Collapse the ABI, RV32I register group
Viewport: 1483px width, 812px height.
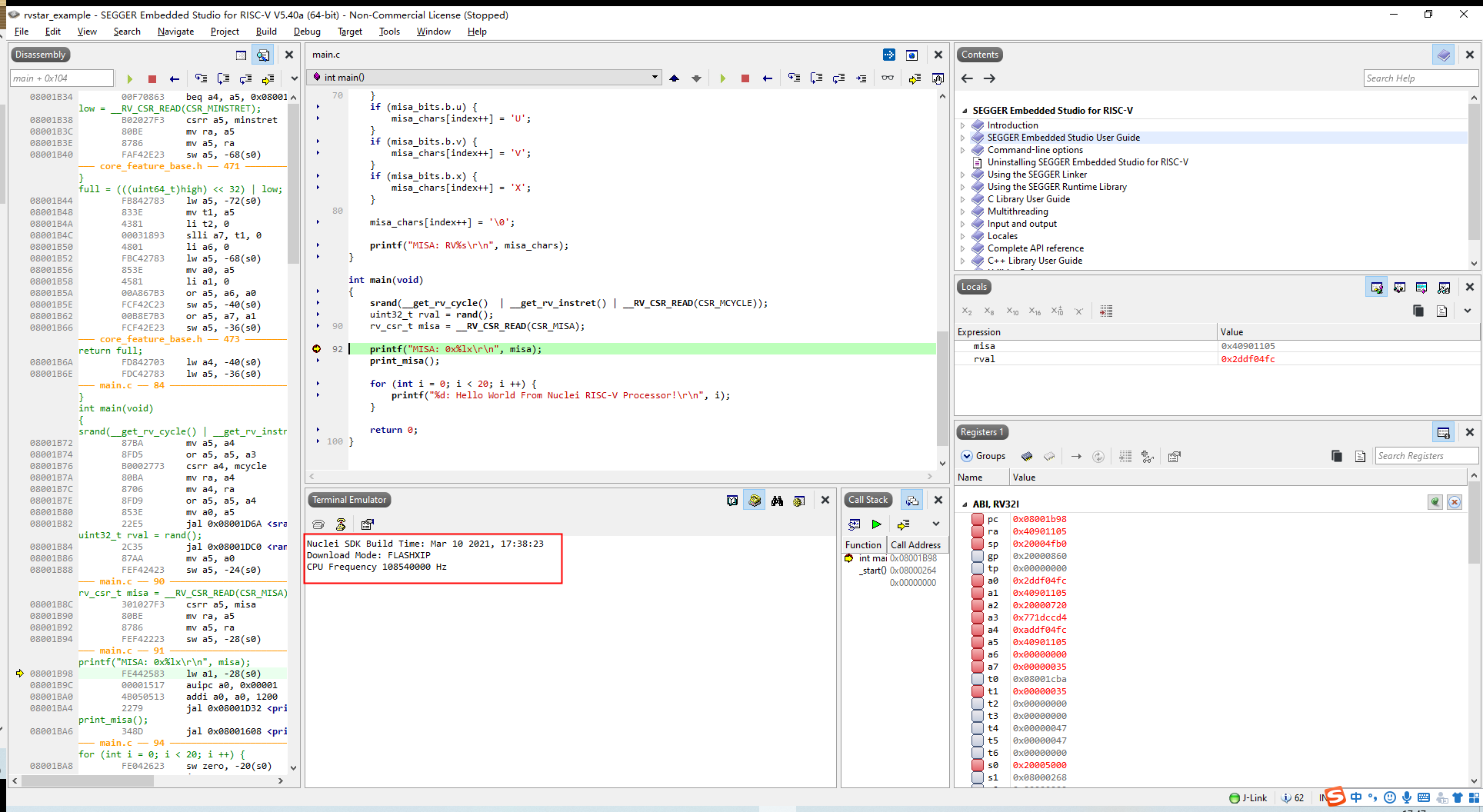[965, 504]
